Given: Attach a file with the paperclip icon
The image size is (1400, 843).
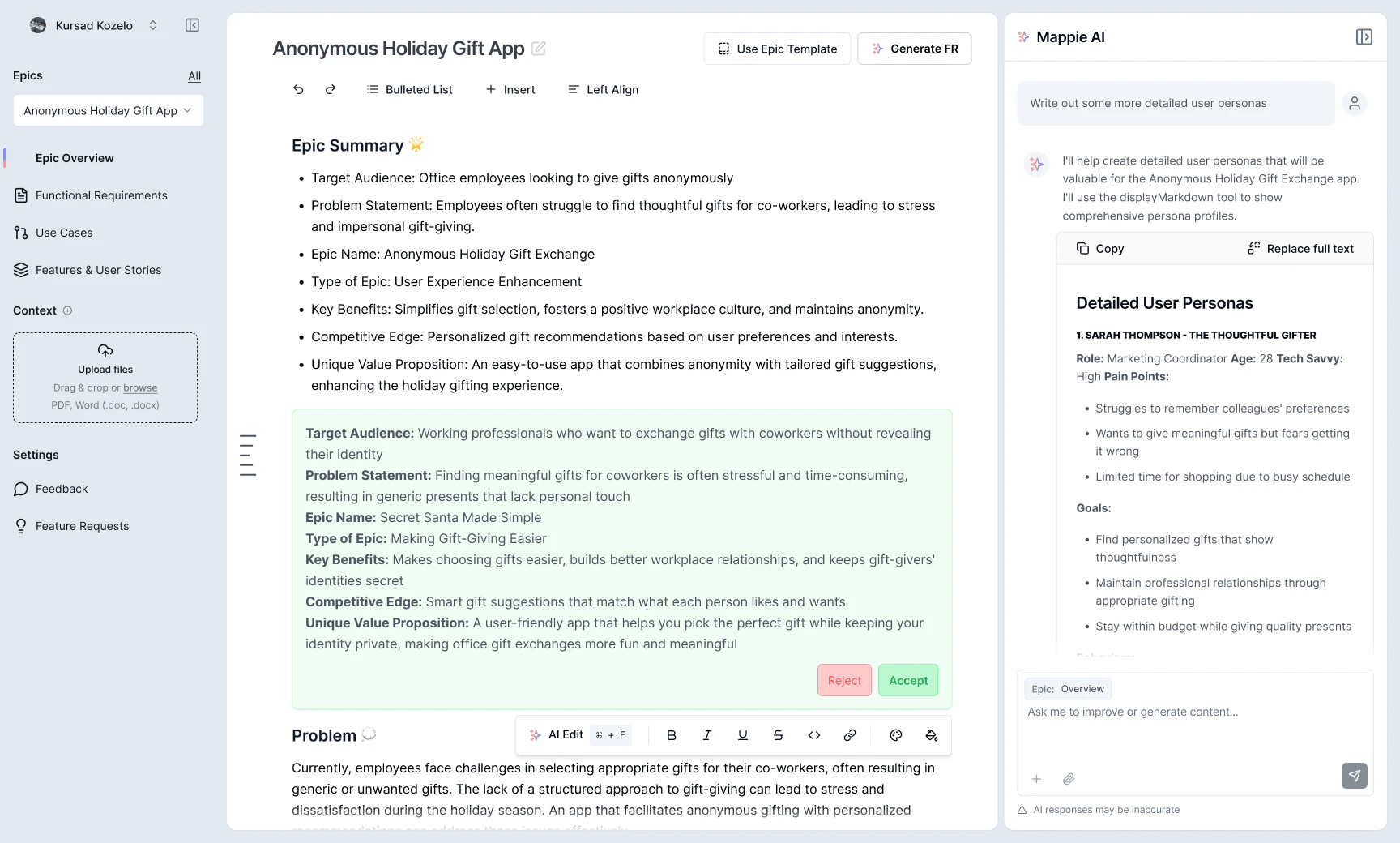Looking at the screenshot, I should [1069, 779].
